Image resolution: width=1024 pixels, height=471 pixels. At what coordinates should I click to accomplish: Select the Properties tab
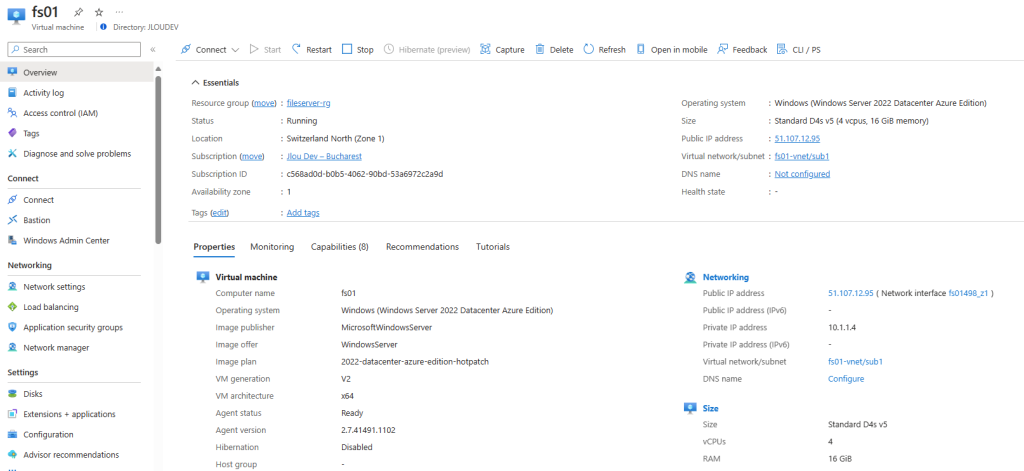[214, 247]
